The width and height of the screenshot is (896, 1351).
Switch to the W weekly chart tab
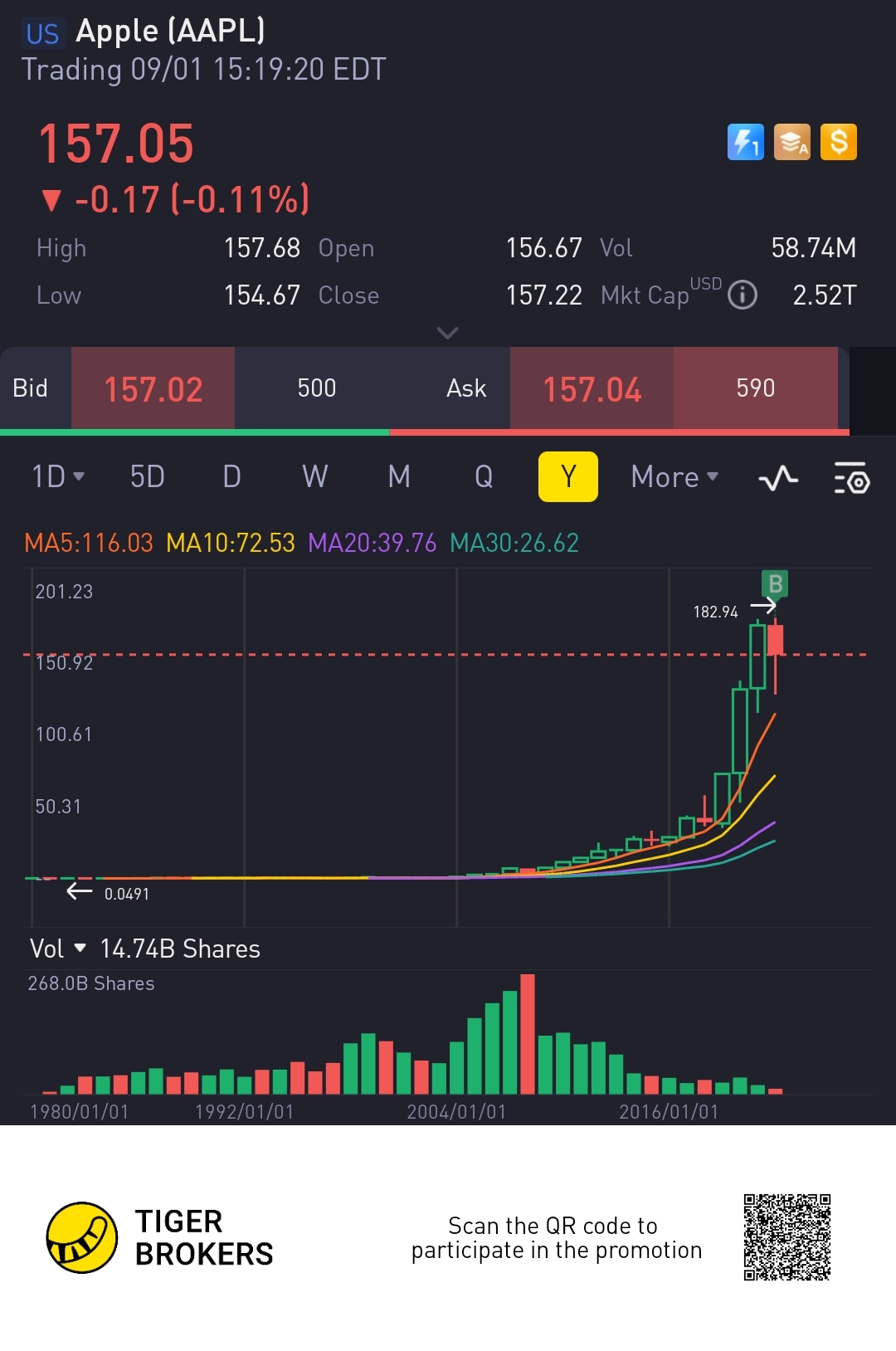(x=314, y=476)
